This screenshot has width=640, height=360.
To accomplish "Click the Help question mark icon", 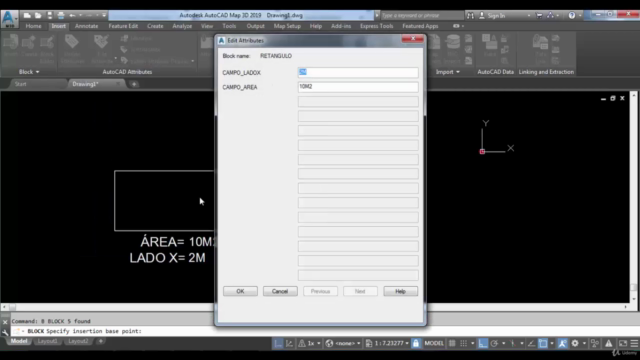I will (x=572, y=16).
